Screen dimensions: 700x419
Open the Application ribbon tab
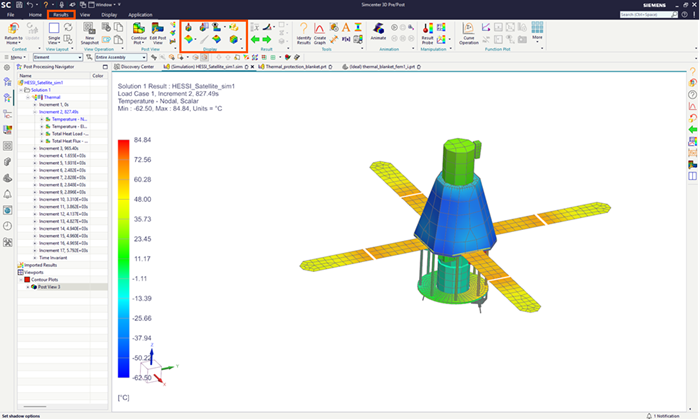(x=140, y=15)
